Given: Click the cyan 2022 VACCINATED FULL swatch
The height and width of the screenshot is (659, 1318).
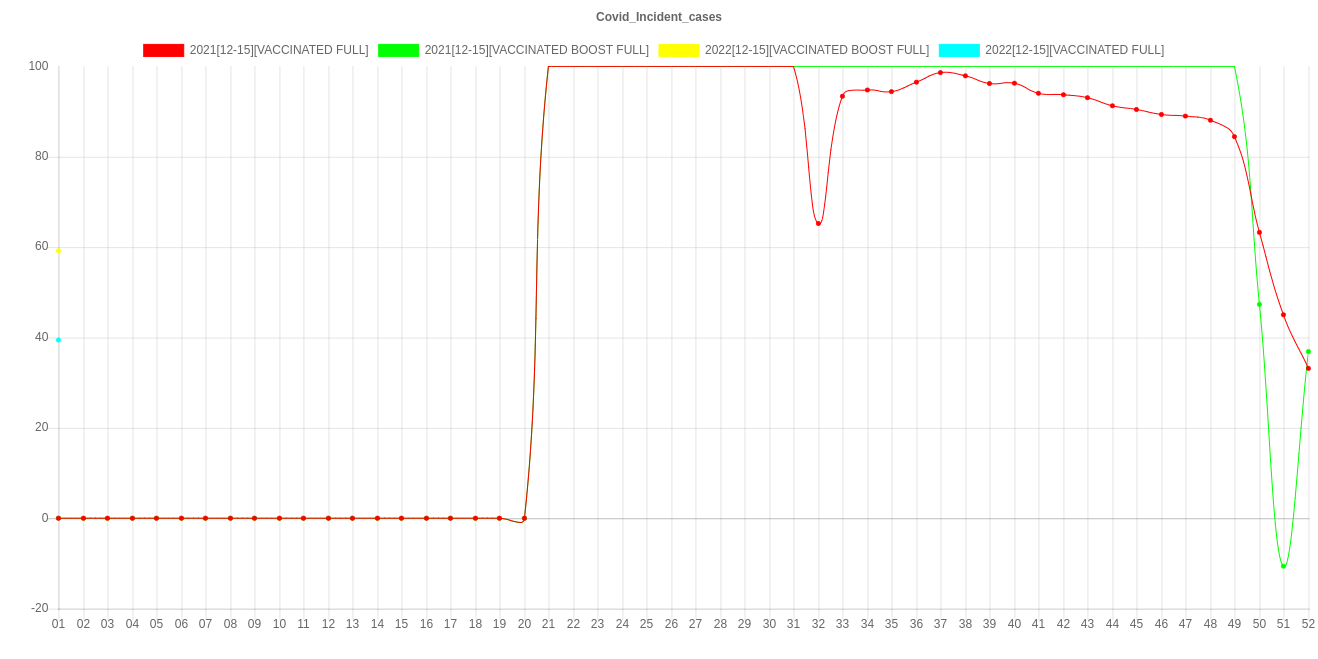Looking at the screenshot, I should 958,50.
